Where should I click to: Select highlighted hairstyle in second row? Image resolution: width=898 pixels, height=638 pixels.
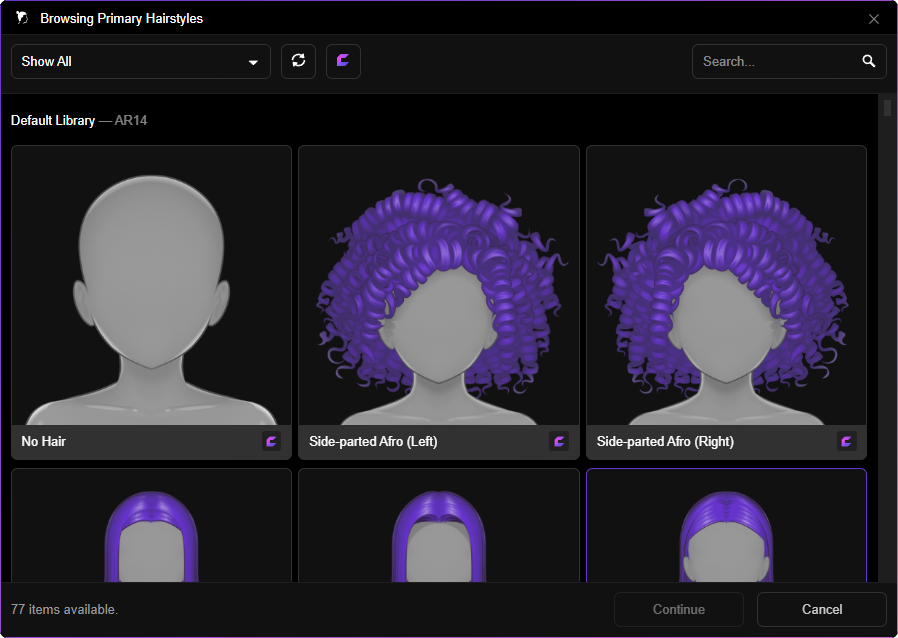(726, 526)
